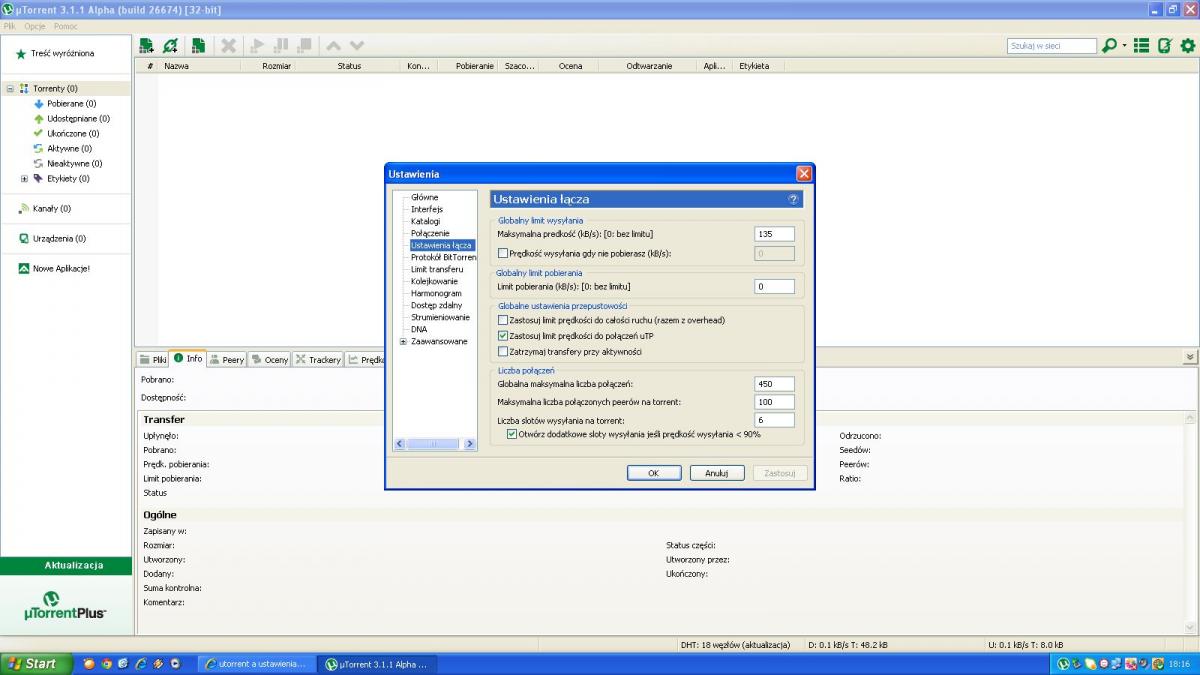1200x675 pixels.
Task: Open the Plik menu
Action: point(9,26)
